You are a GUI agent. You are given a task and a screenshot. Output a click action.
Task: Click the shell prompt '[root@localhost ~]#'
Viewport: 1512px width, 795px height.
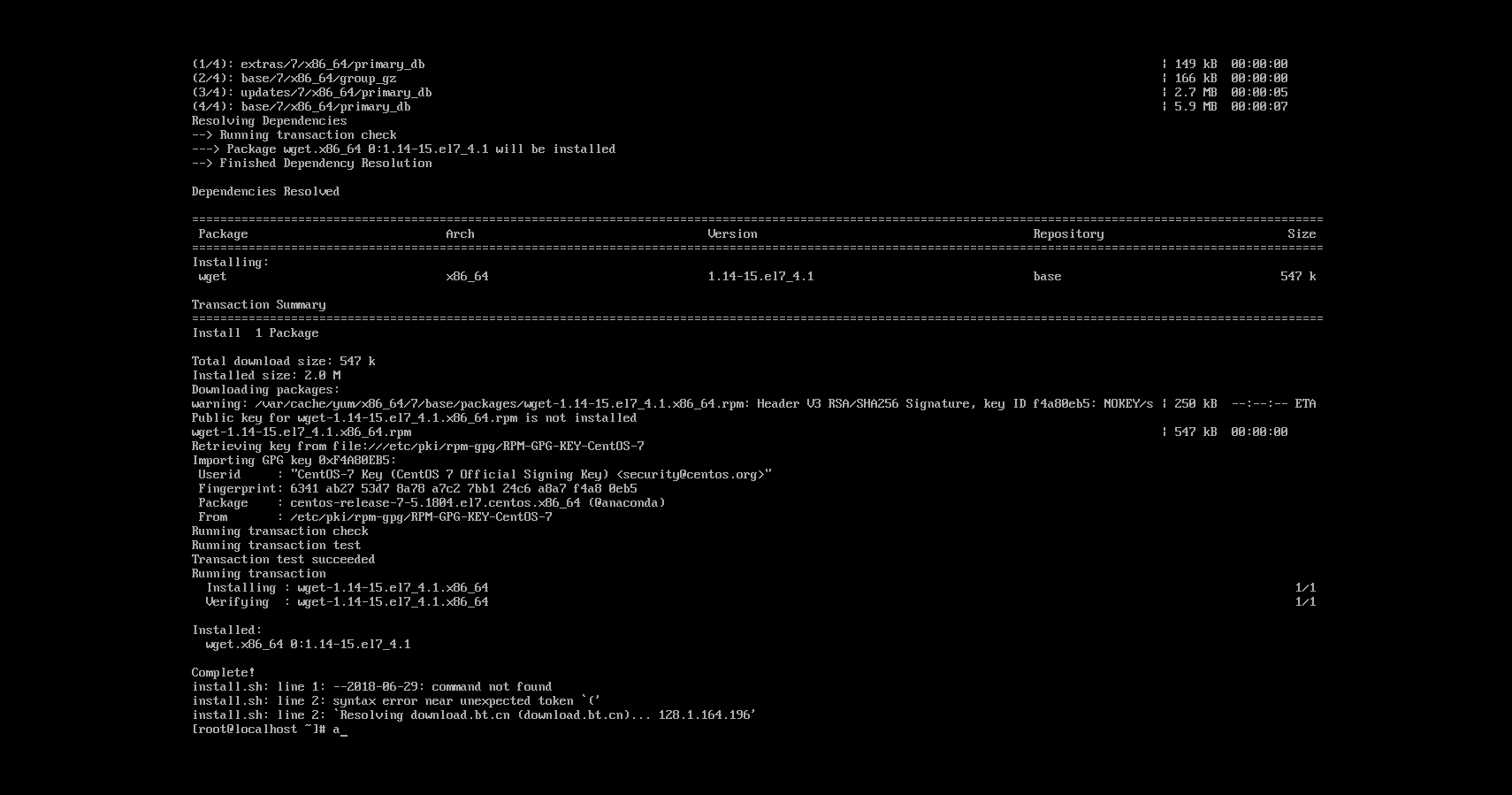259,729
